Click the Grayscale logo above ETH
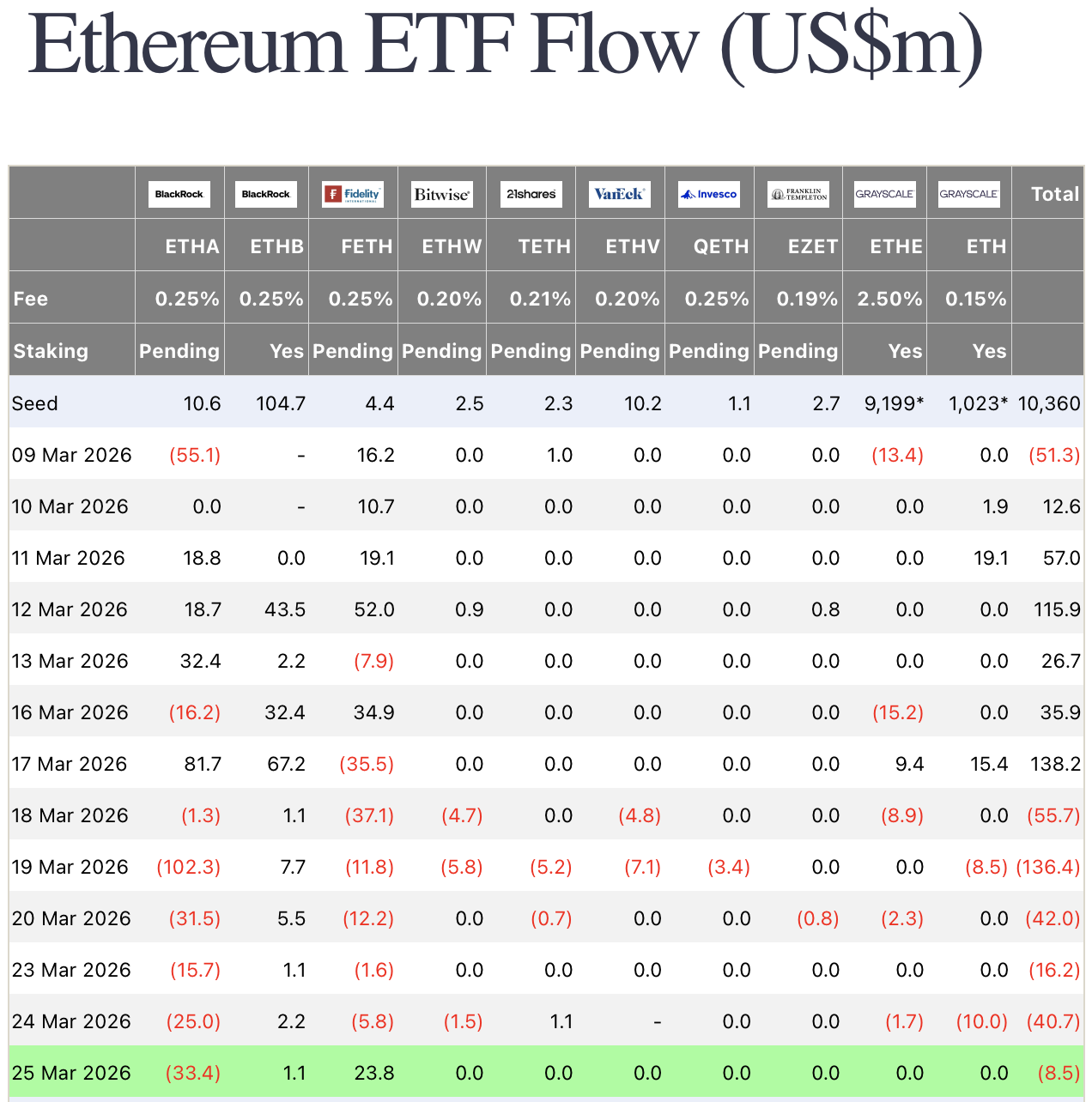This screenshot has width=1092, height=1102. (x=968, y=194)
